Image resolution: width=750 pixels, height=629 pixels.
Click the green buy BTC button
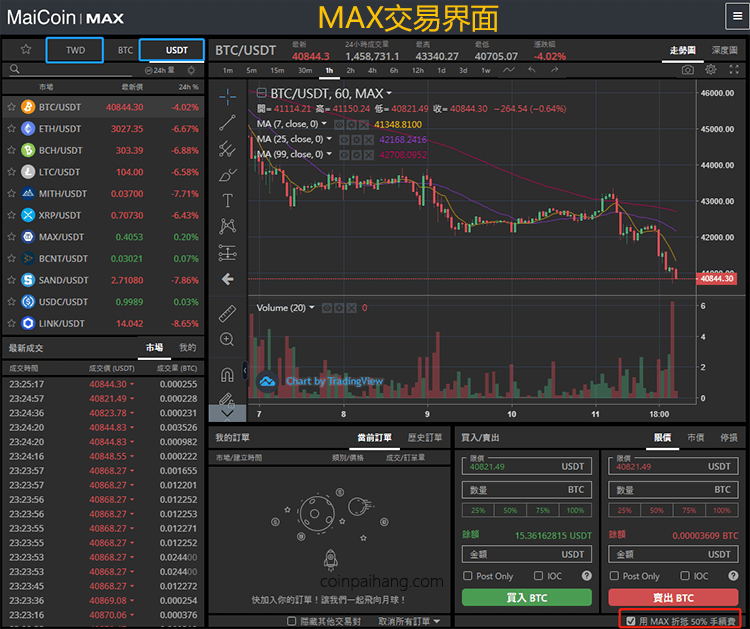(527, 597)
